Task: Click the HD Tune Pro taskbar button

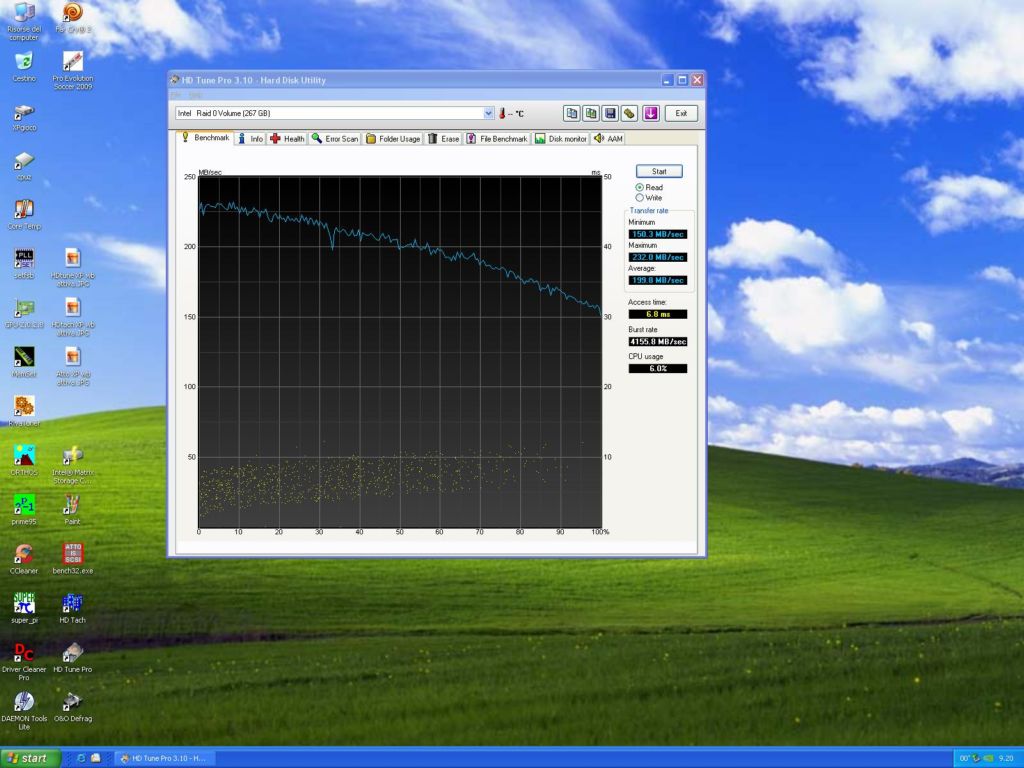Action: (x=165, y=758)
